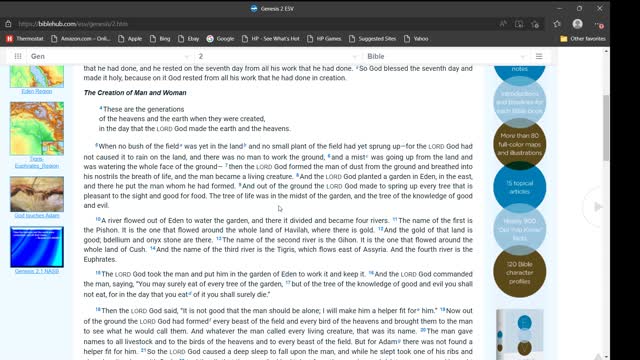
Task: Minimize the browser window
Action: (x=560, y=9)
